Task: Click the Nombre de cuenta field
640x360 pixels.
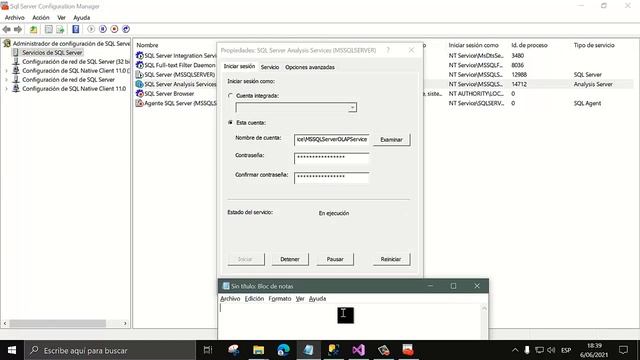Action: point(331,140)
